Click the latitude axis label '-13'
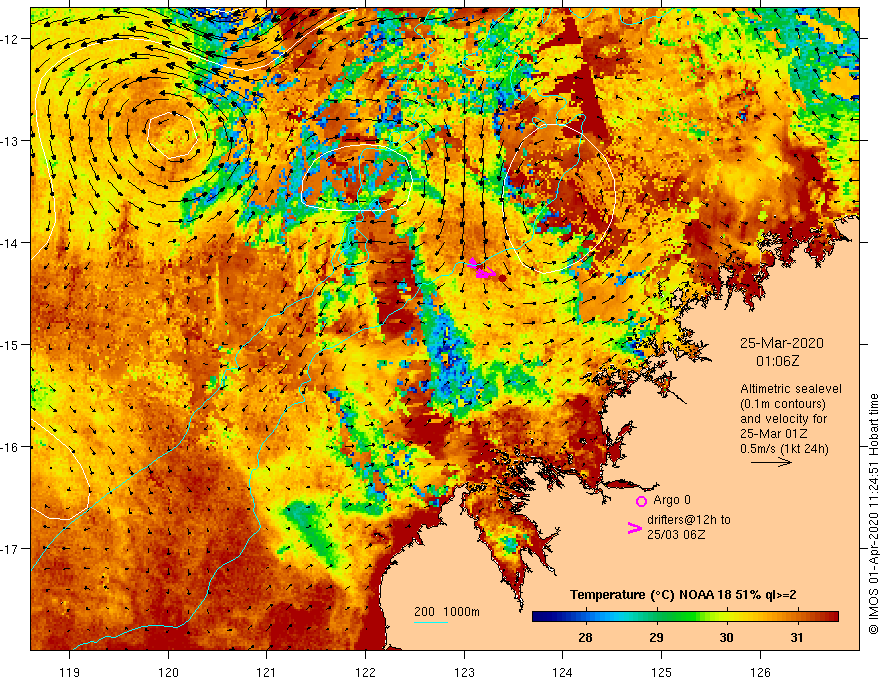The width and height of the screenshot is (880, 680). click(10, 141)
